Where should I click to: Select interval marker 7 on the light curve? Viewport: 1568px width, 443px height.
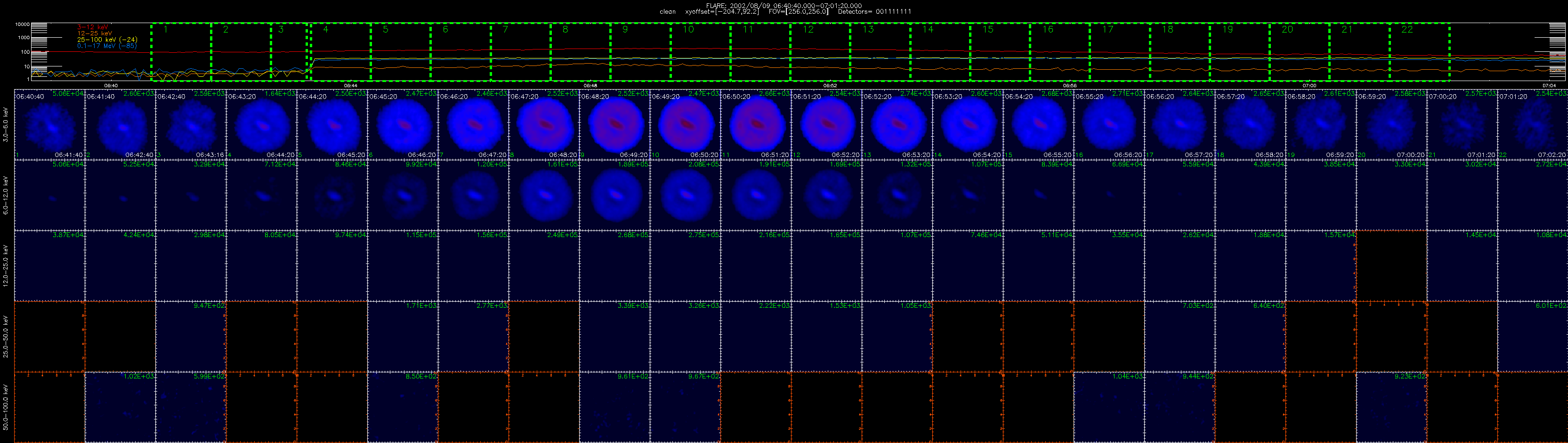pyautogui.click(x=505, y=29)
